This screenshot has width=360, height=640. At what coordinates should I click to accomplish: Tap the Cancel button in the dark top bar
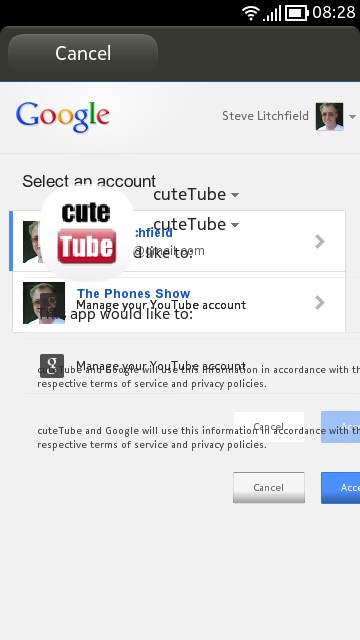tap(83, 53)
